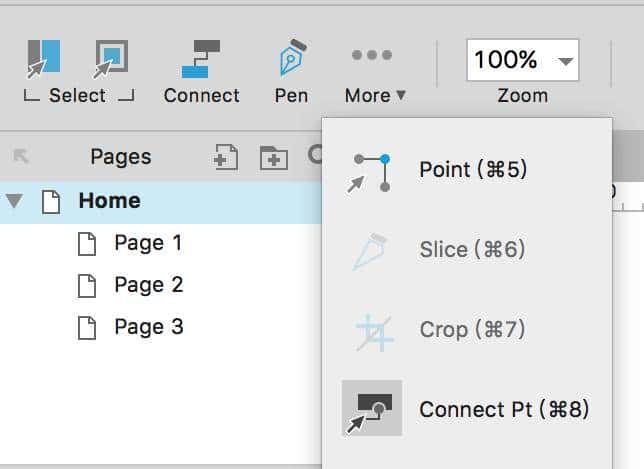Click the Add Folder icon
644x469 pixels.
point(272,157)
